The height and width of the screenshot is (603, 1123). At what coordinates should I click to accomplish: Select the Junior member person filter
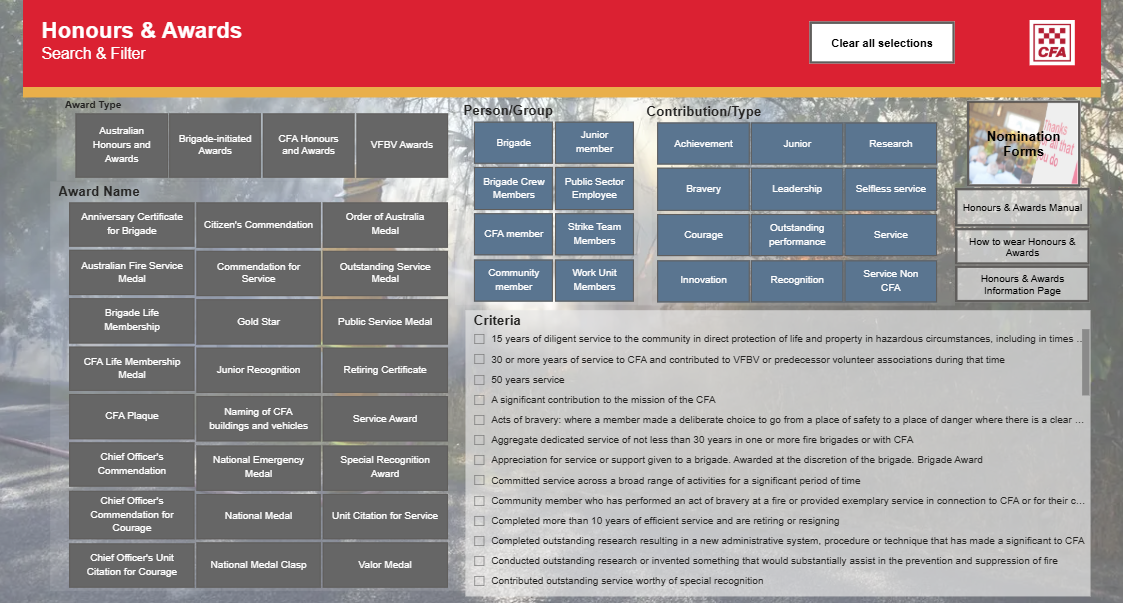pyautogui.click(x=594, y=143)
